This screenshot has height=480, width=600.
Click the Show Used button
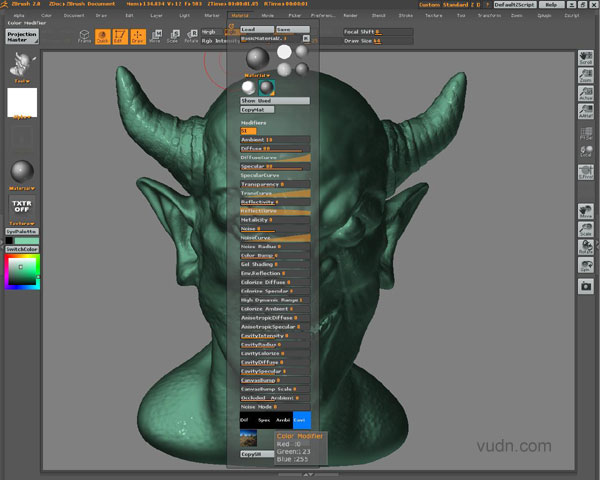pyautogui.click(x=275, y=101)
